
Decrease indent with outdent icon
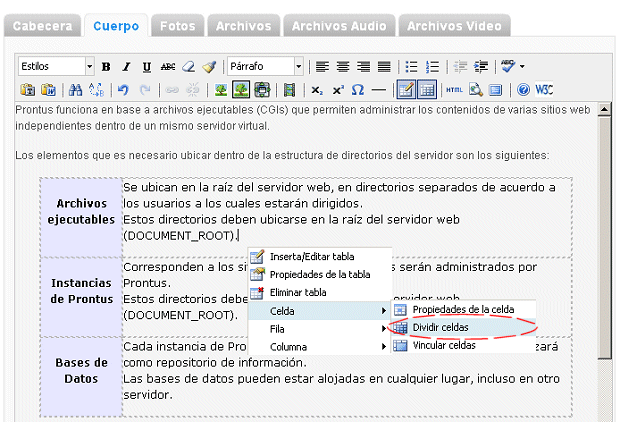pos(460,67)
